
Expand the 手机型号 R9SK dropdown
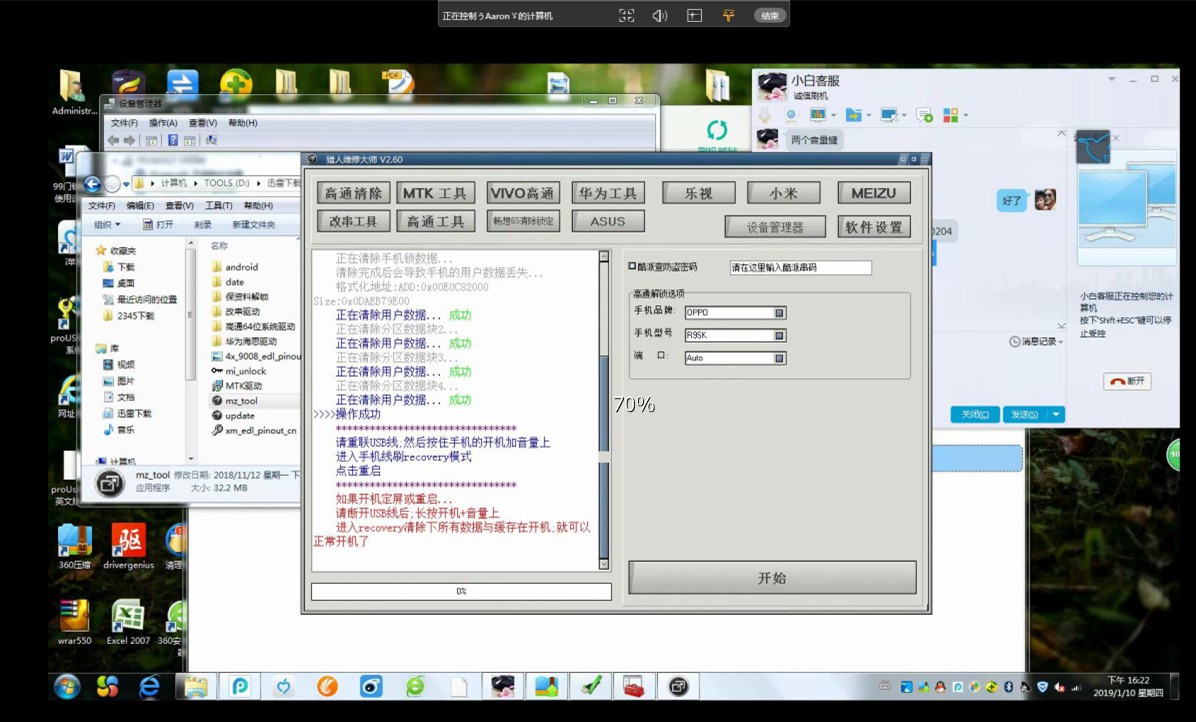pyautogui.click(x=780, y=335)
